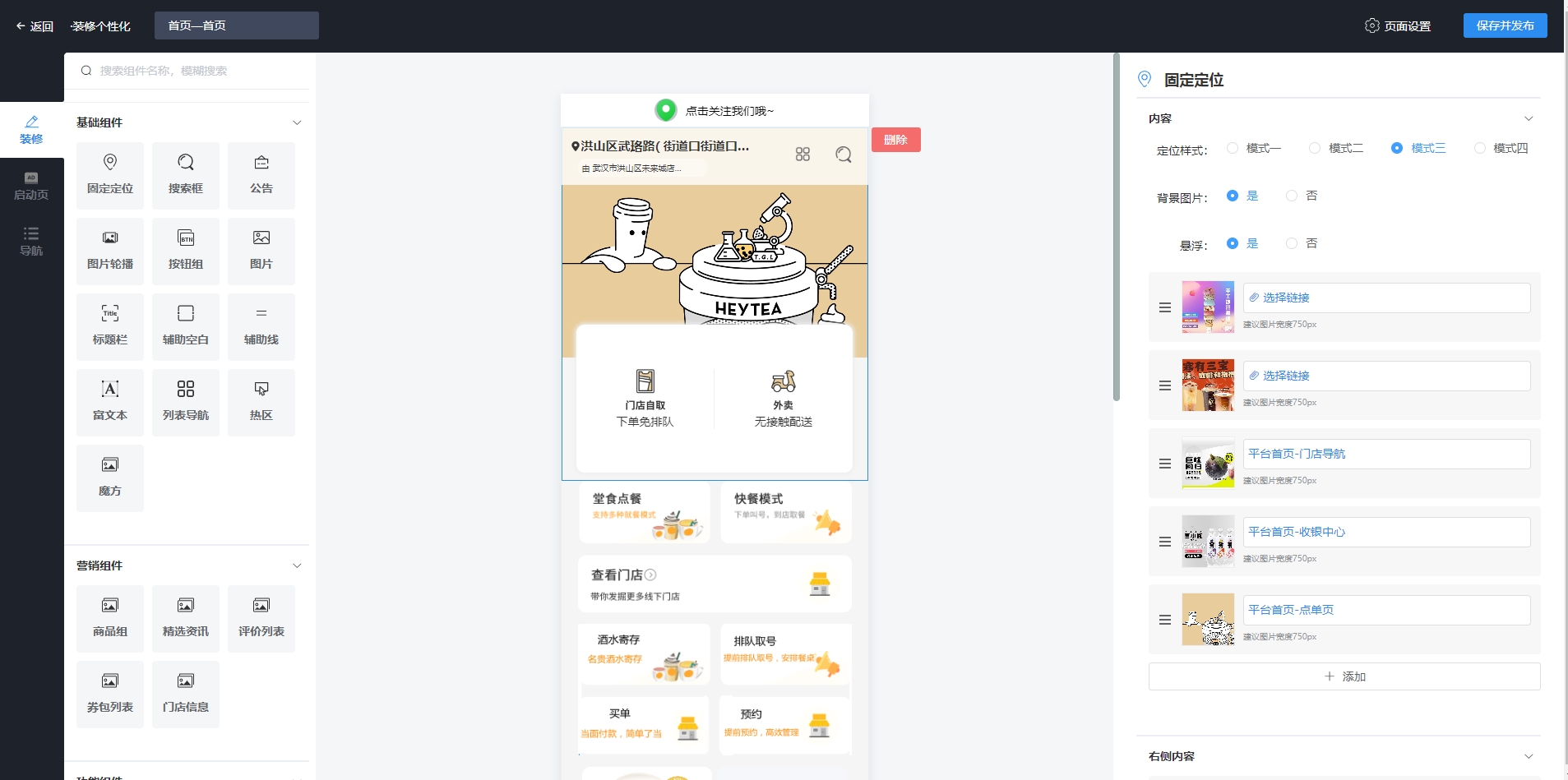Set 背景图片 to 是
Screen dimensions: 1568x780
[x=1242, y=196]
